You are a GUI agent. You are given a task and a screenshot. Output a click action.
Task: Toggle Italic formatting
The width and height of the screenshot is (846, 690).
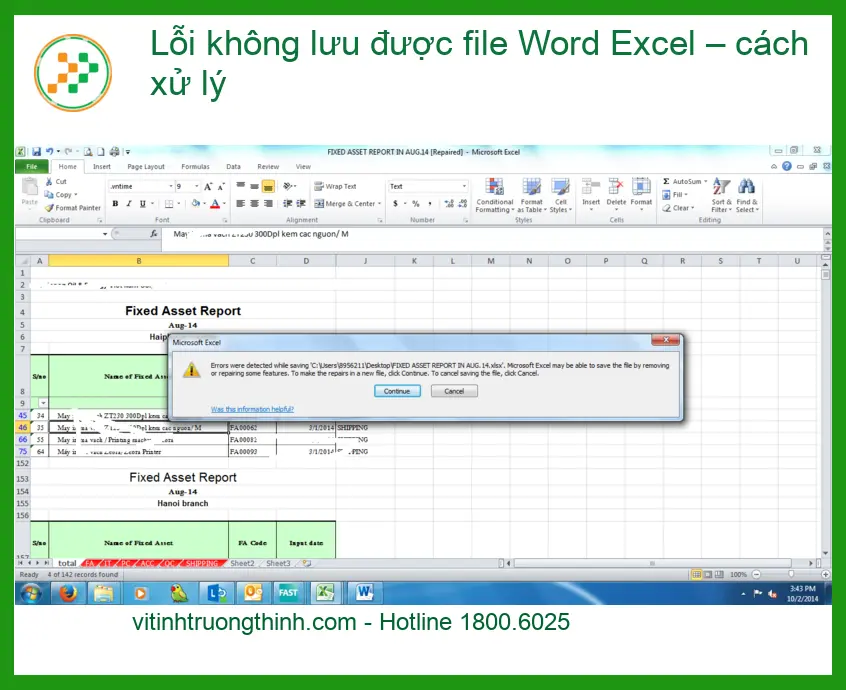pyautogui.click(x=129, y=203)
